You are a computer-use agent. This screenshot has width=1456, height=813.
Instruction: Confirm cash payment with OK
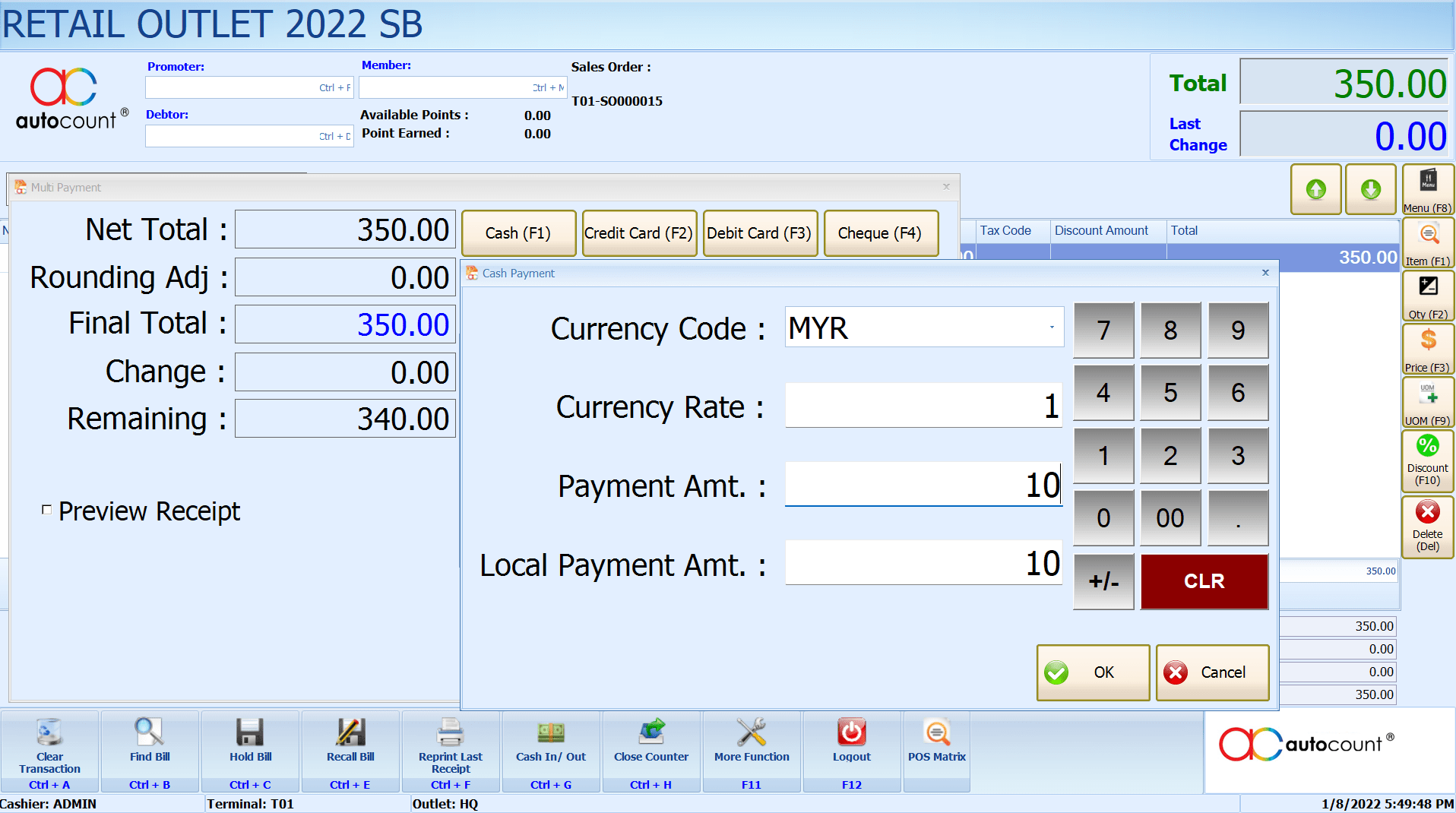click(x=1093, y=672)
